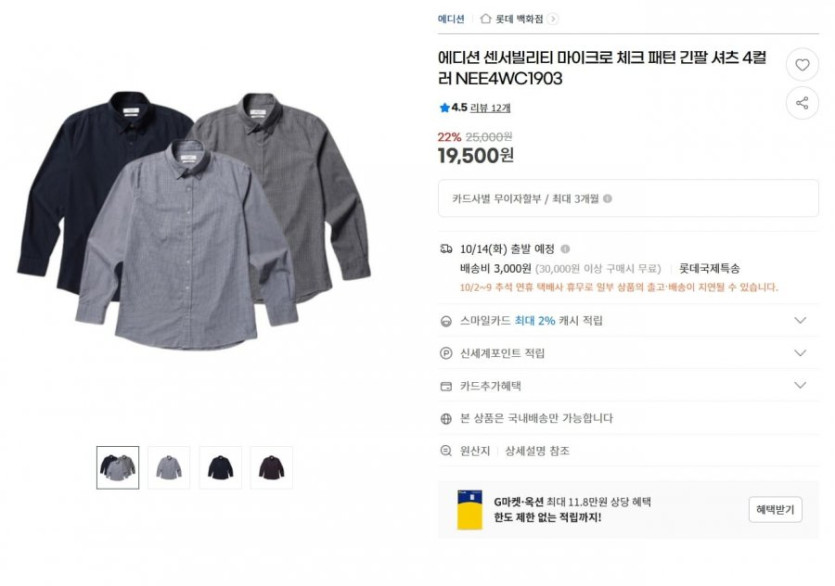Click the 원산지 magnifier icon
The height and width of the screenshot is (586, 835).
(446, 451)
